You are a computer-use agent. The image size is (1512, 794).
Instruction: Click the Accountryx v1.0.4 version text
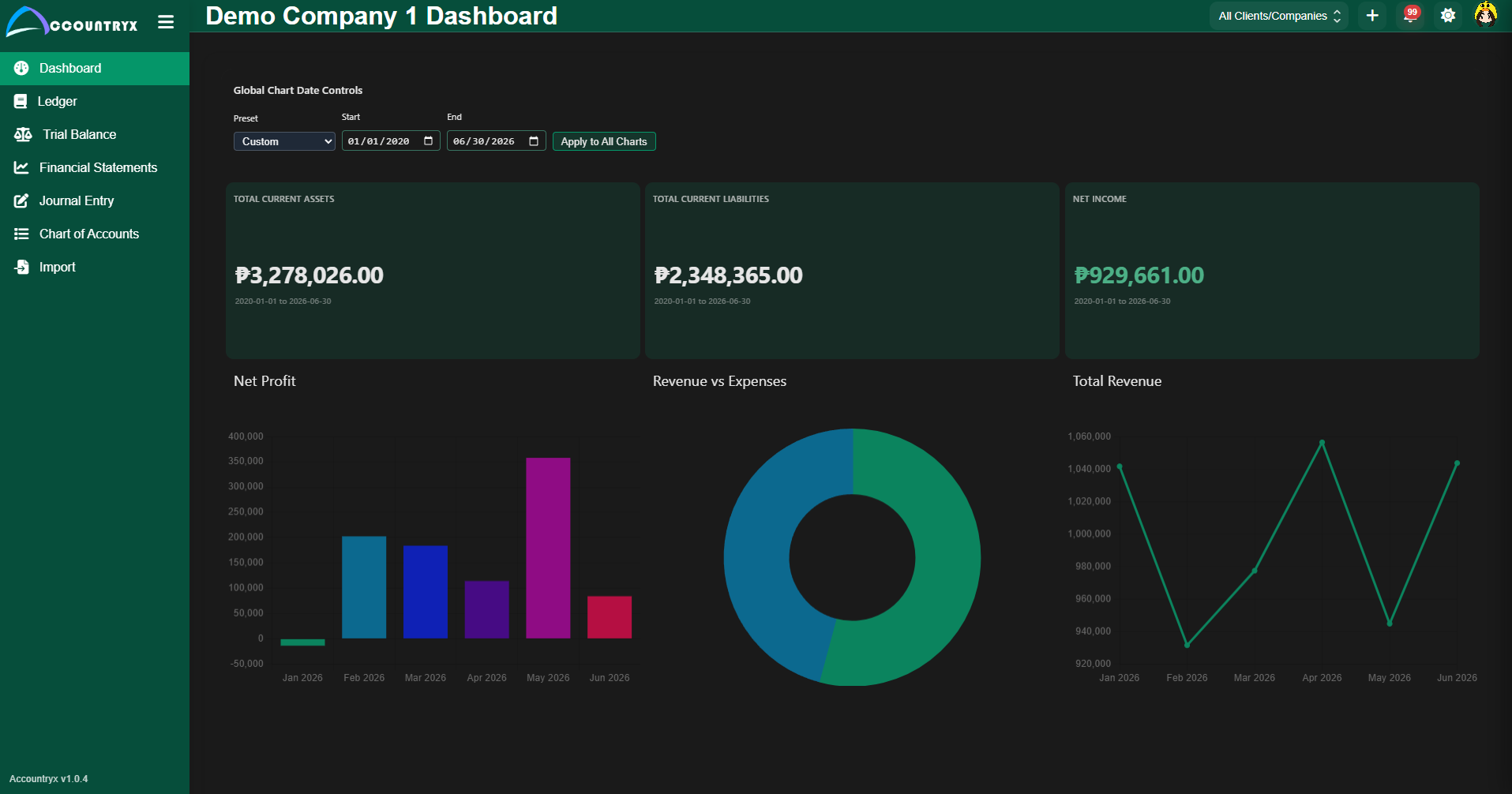(49, 779)
